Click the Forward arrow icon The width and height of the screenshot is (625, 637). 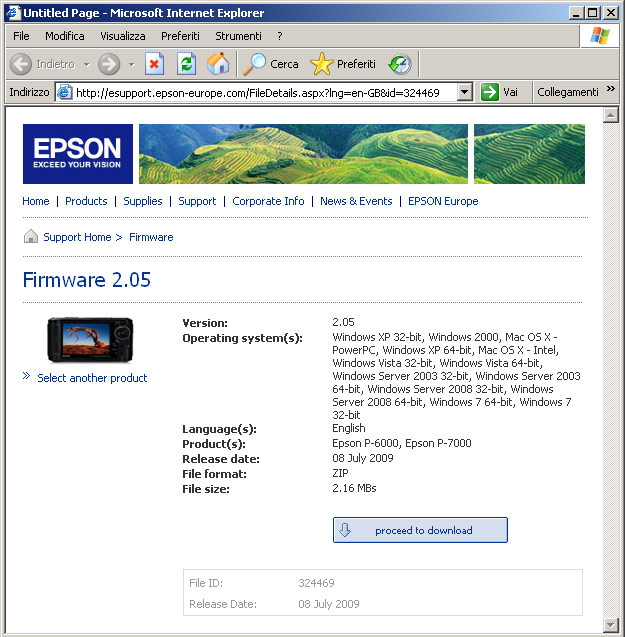[x=109, y=64]
